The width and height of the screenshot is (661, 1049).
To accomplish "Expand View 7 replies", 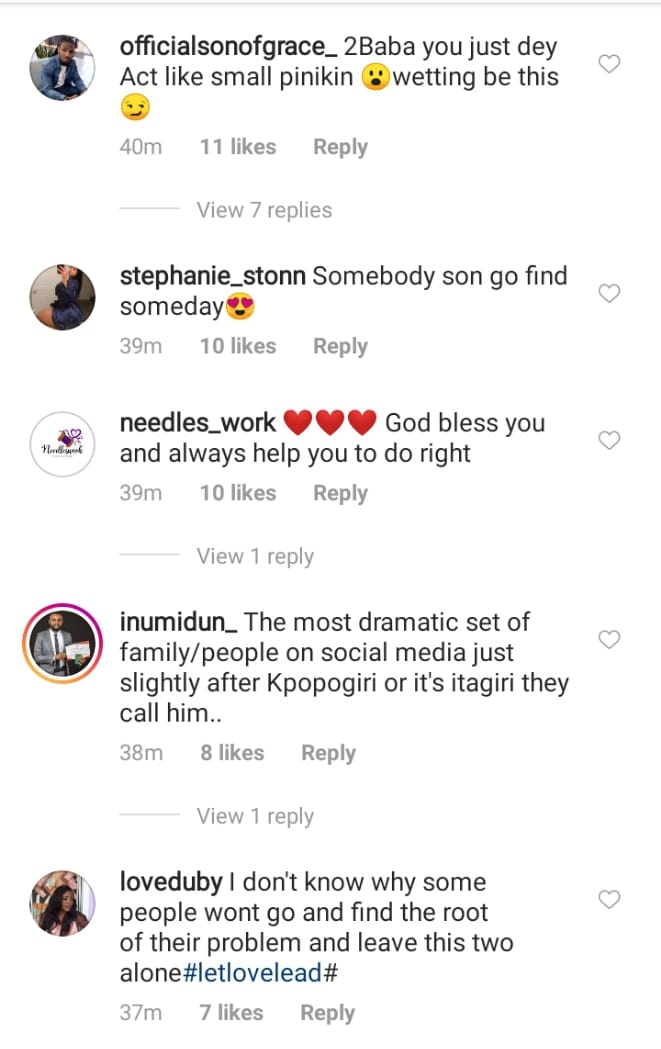I will [264, 210].
